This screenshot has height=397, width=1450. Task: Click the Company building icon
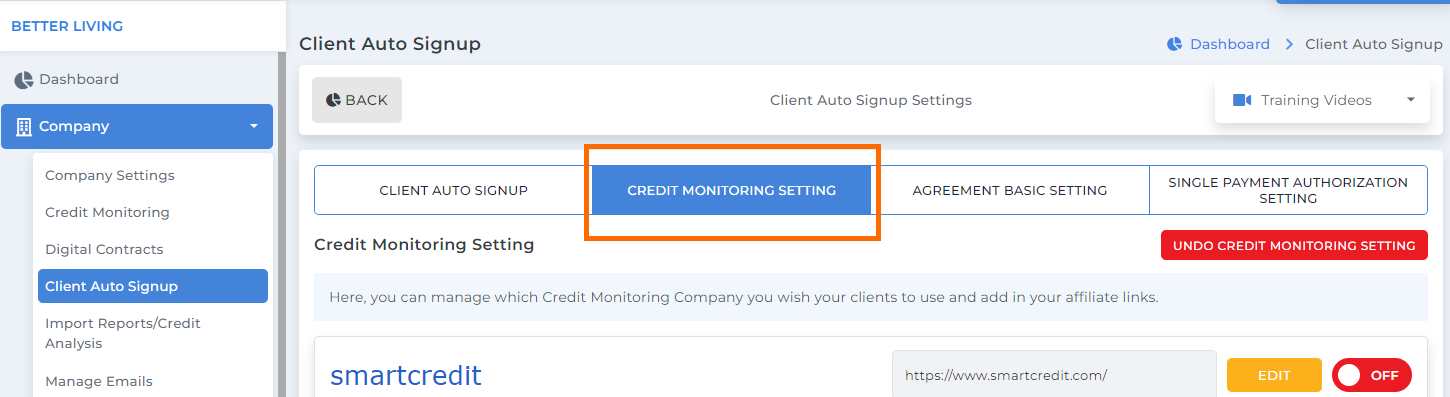(24, 127)
